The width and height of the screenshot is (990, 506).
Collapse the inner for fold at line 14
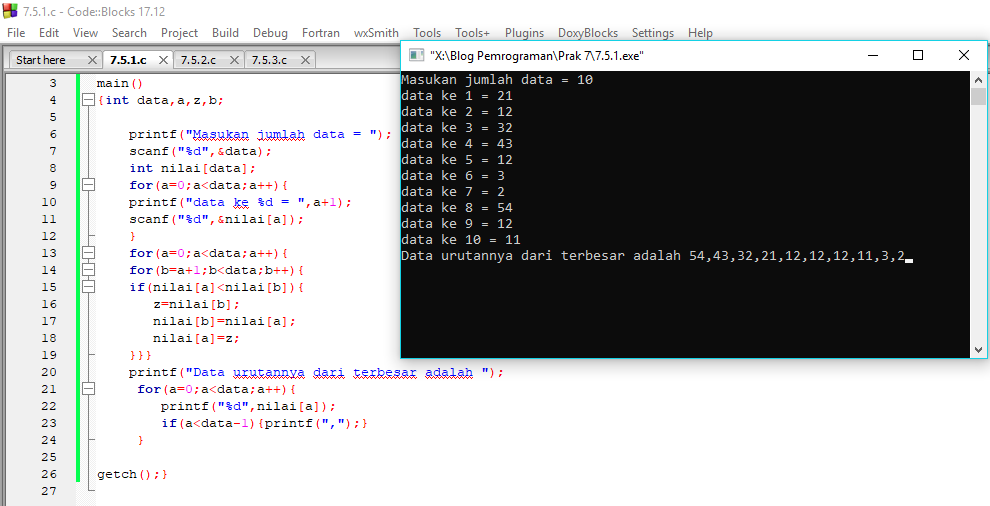tap(88, 270)
